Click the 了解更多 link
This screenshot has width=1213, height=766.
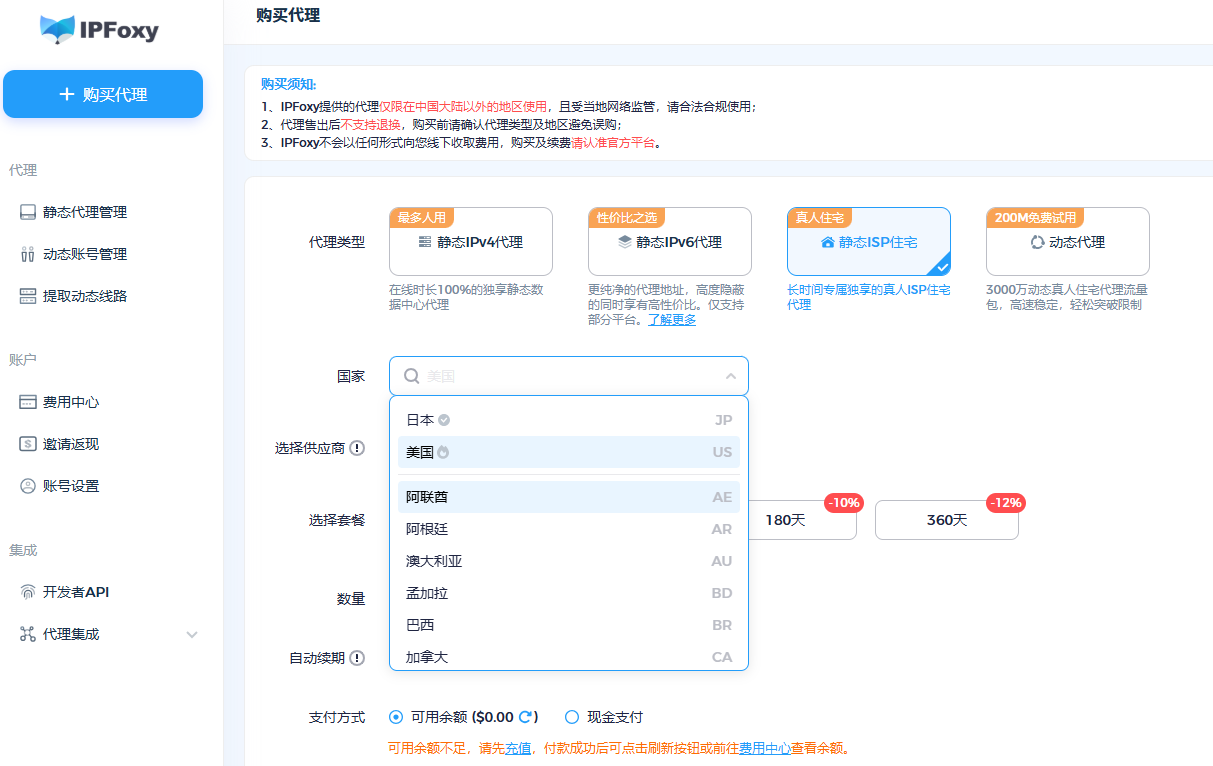(672, 320)
